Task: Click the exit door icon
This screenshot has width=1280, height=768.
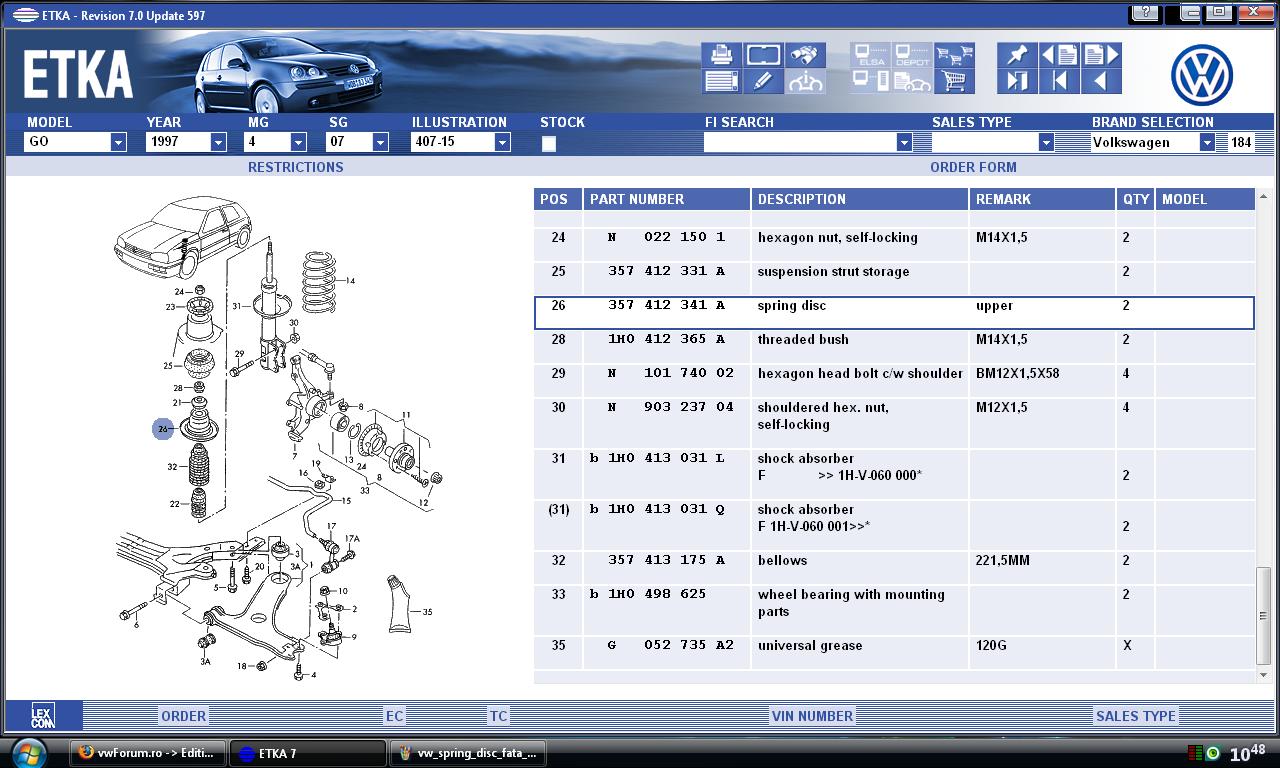Action: pyautogui.click(x=1017, y=81)
